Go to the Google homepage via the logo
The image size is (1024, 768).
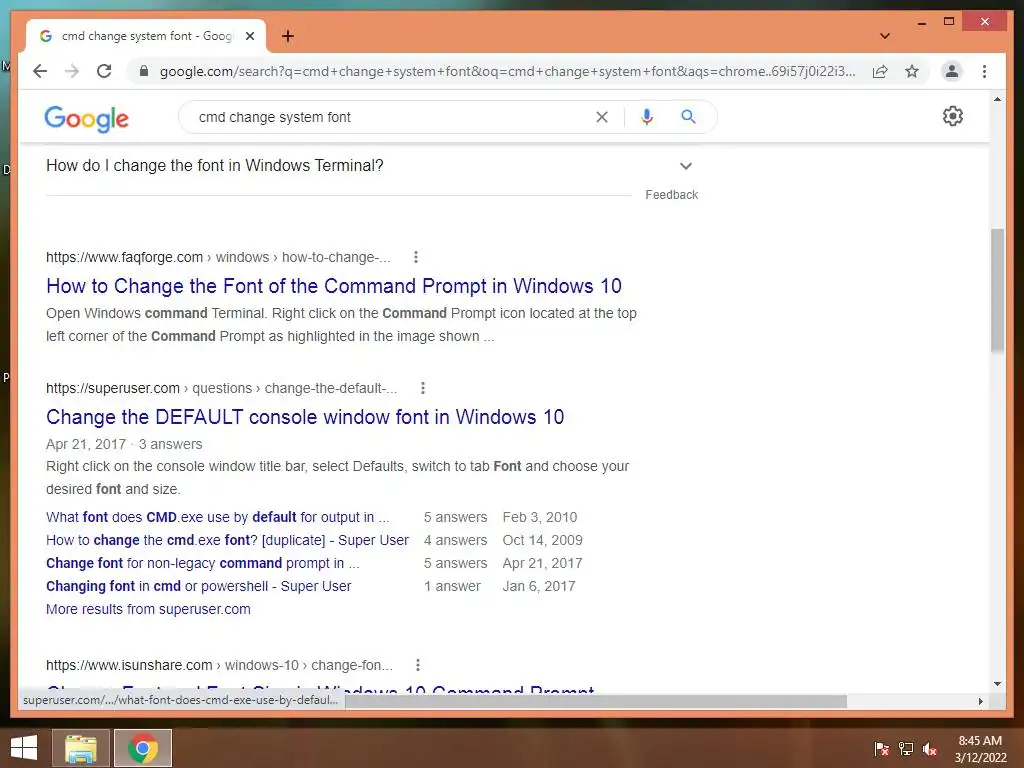[86, 119]
